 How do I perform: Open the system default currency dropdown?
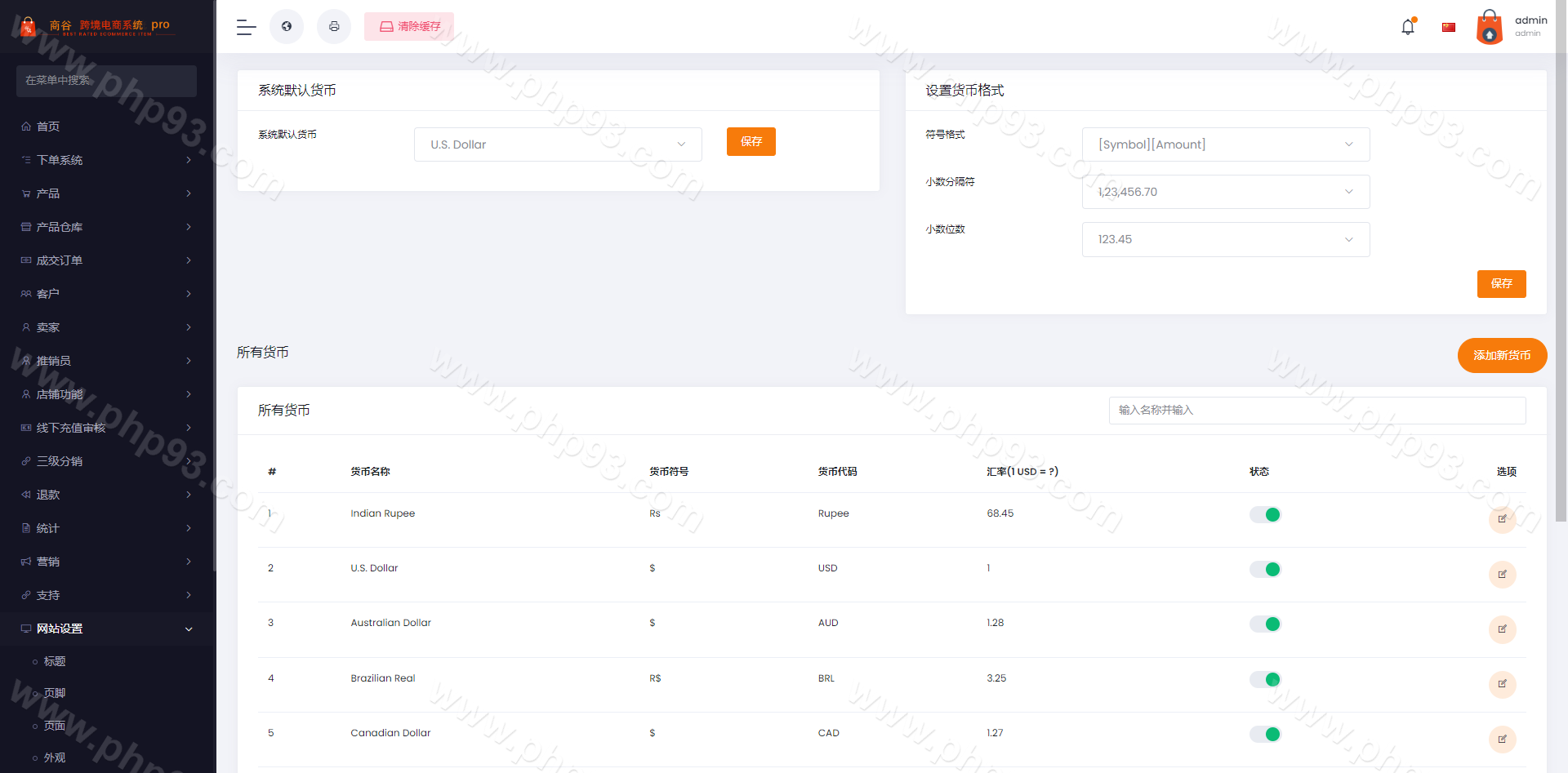(x=558, y=144)
